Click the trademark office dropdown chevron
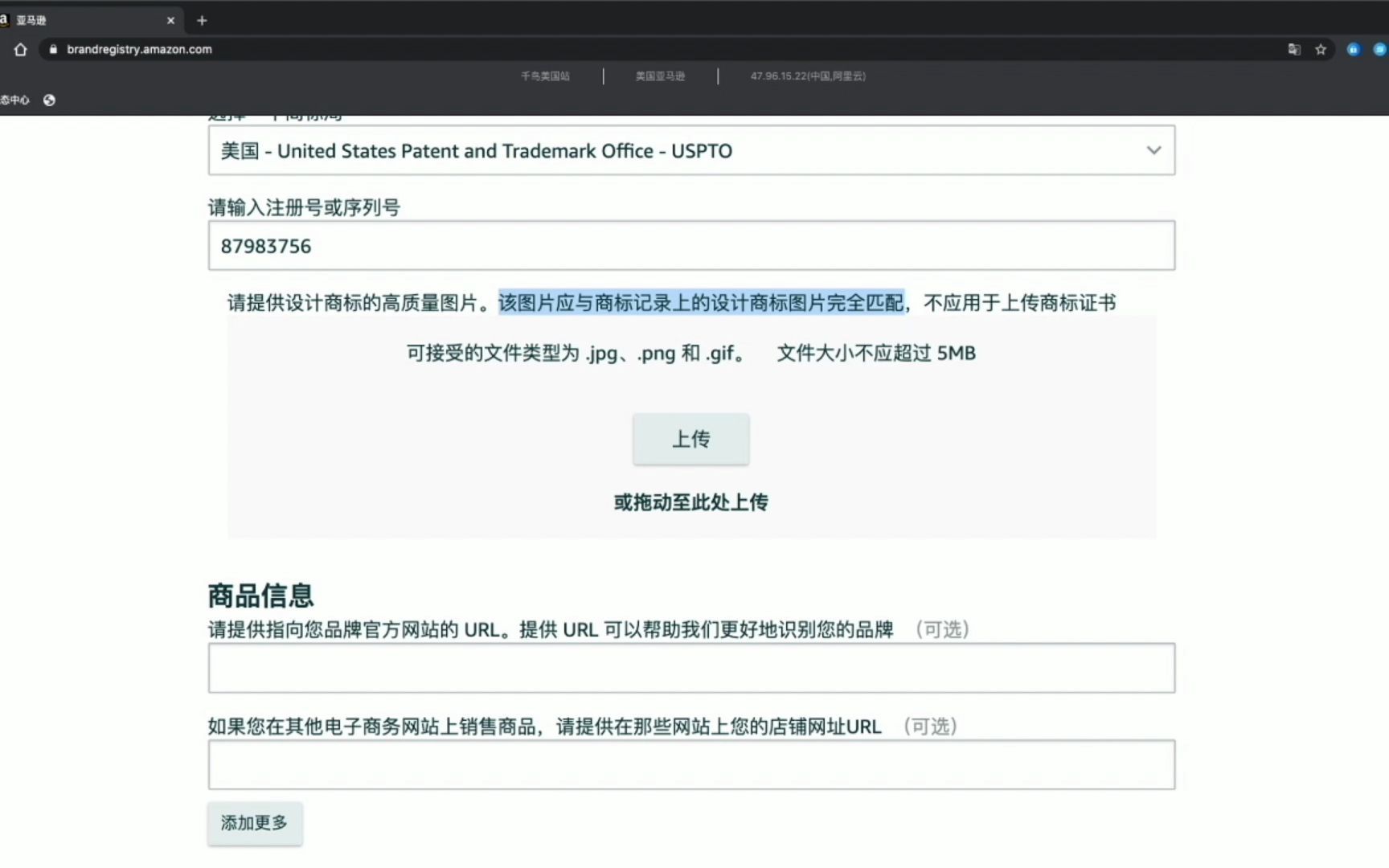1389x868 pixels. [x=1153, y=150]
